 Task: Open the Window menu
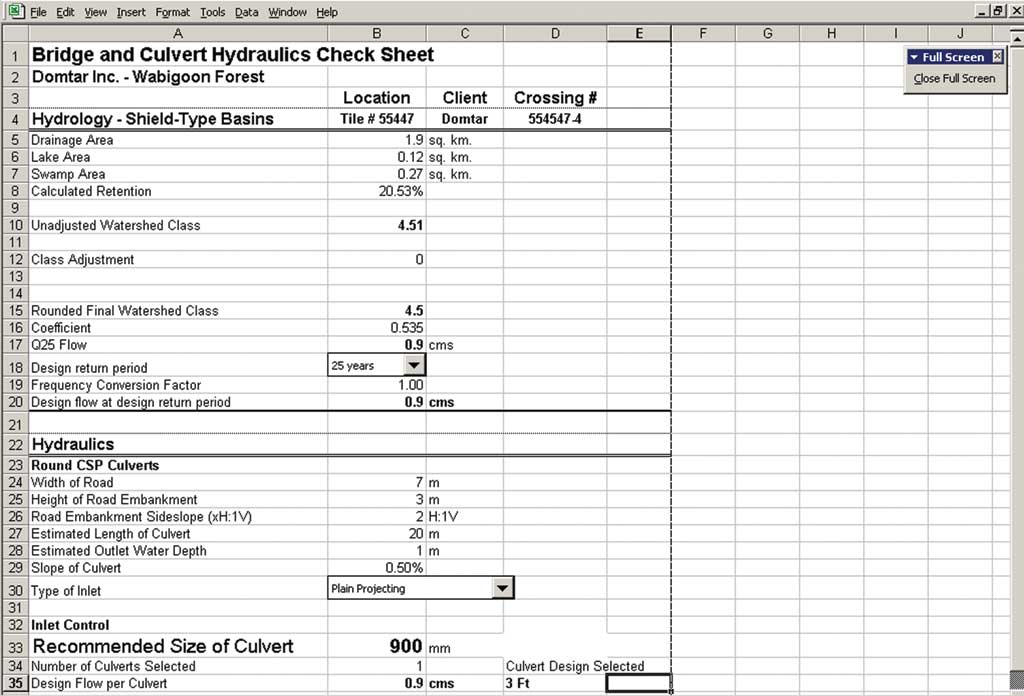(x=287, y=12)
